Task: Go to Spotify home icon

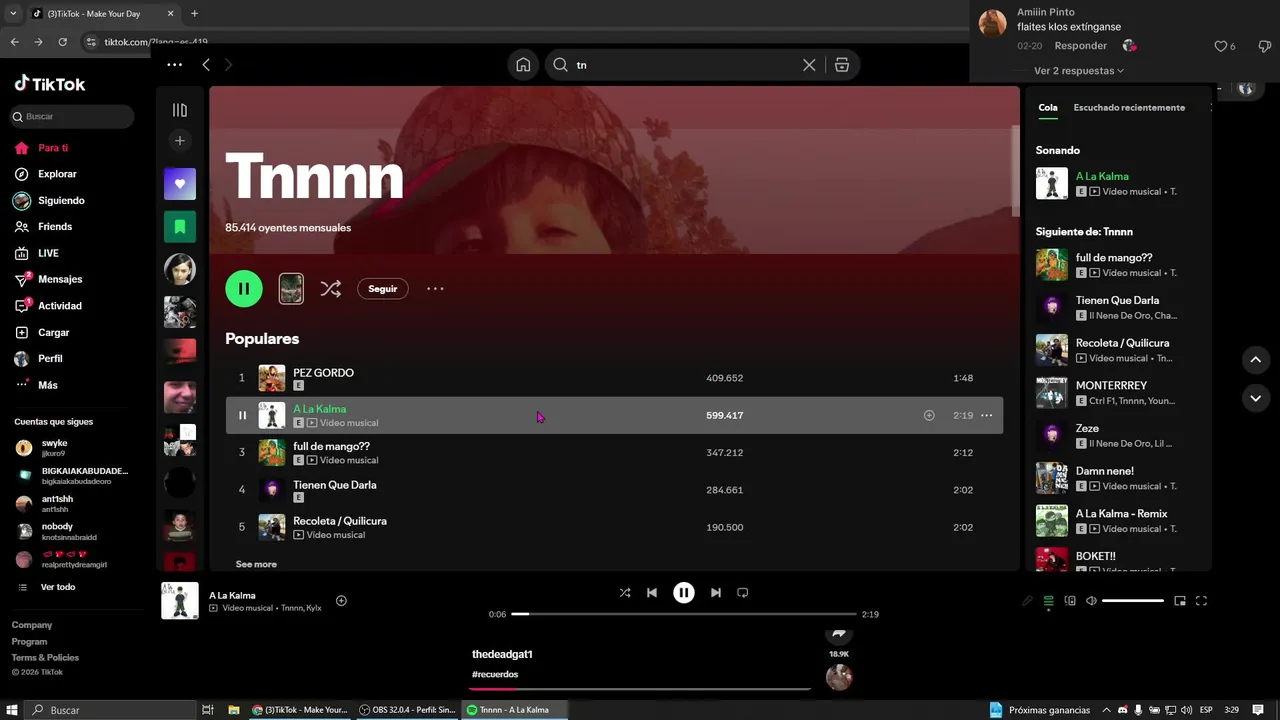Action: pyautogui.click(x=523, y=65)
